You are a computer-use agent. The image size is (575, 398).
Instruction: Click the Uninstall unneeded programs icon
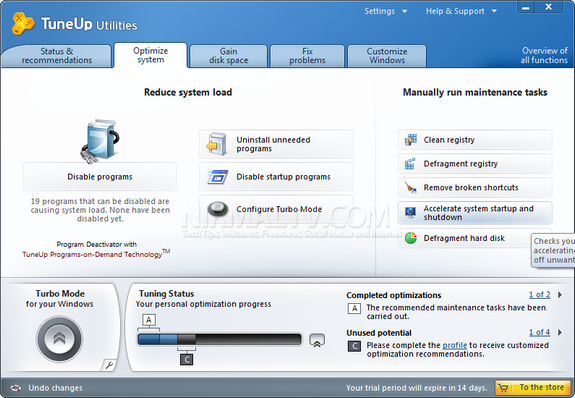click(216, 144)
